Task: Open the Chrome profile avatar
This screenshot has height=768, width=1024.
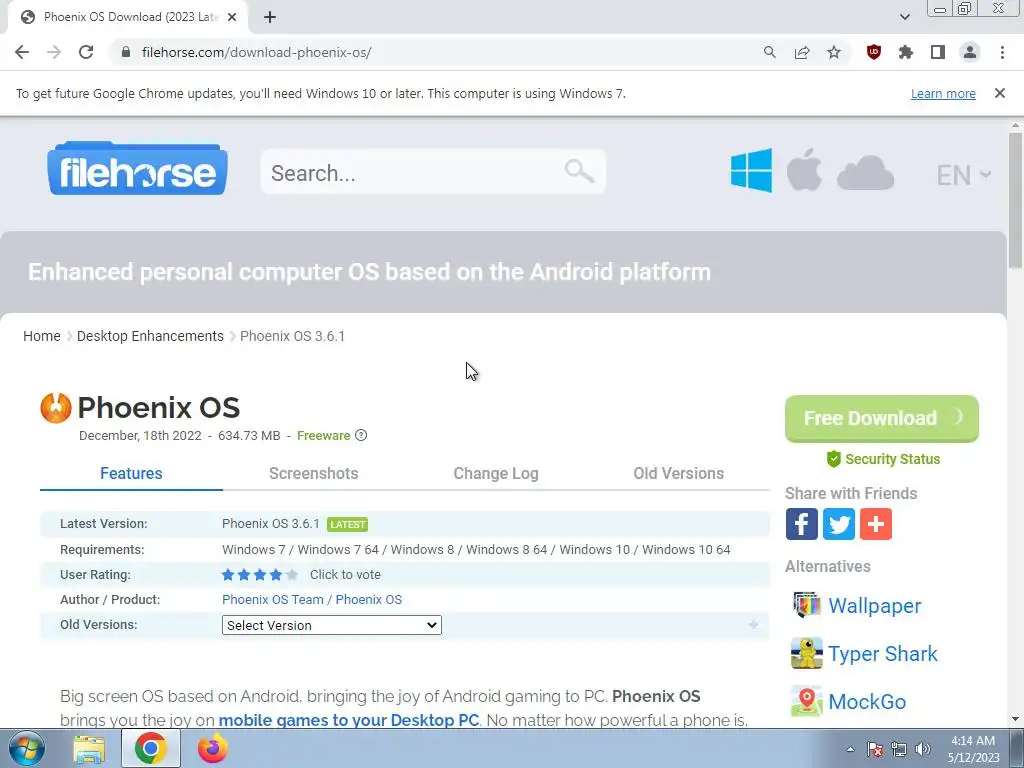Action: [970, 52]
